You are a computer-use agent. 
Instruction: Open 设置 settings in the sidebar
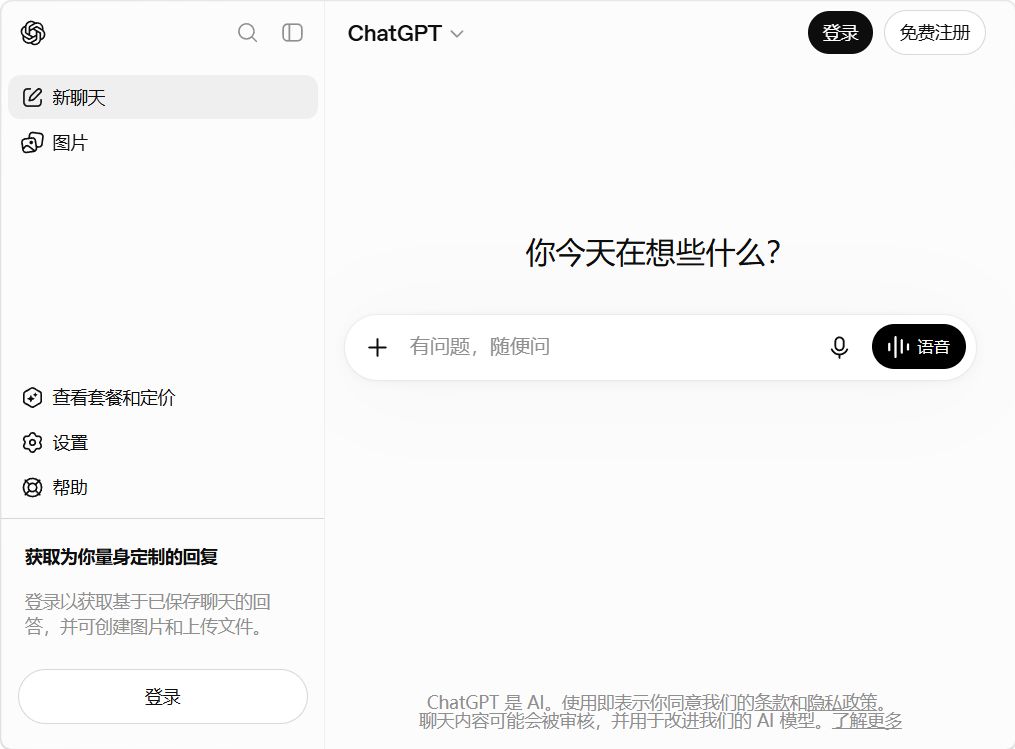click(x=163, y=443)
